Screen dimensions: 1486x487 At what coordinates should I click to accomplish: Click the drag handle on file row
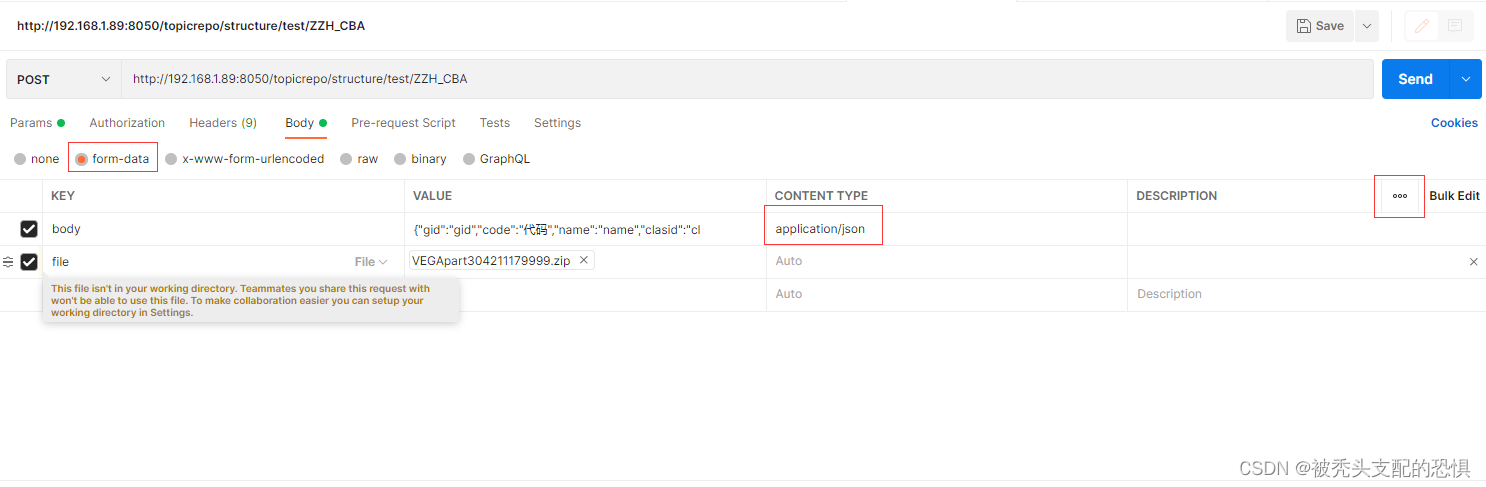[8, 262]
